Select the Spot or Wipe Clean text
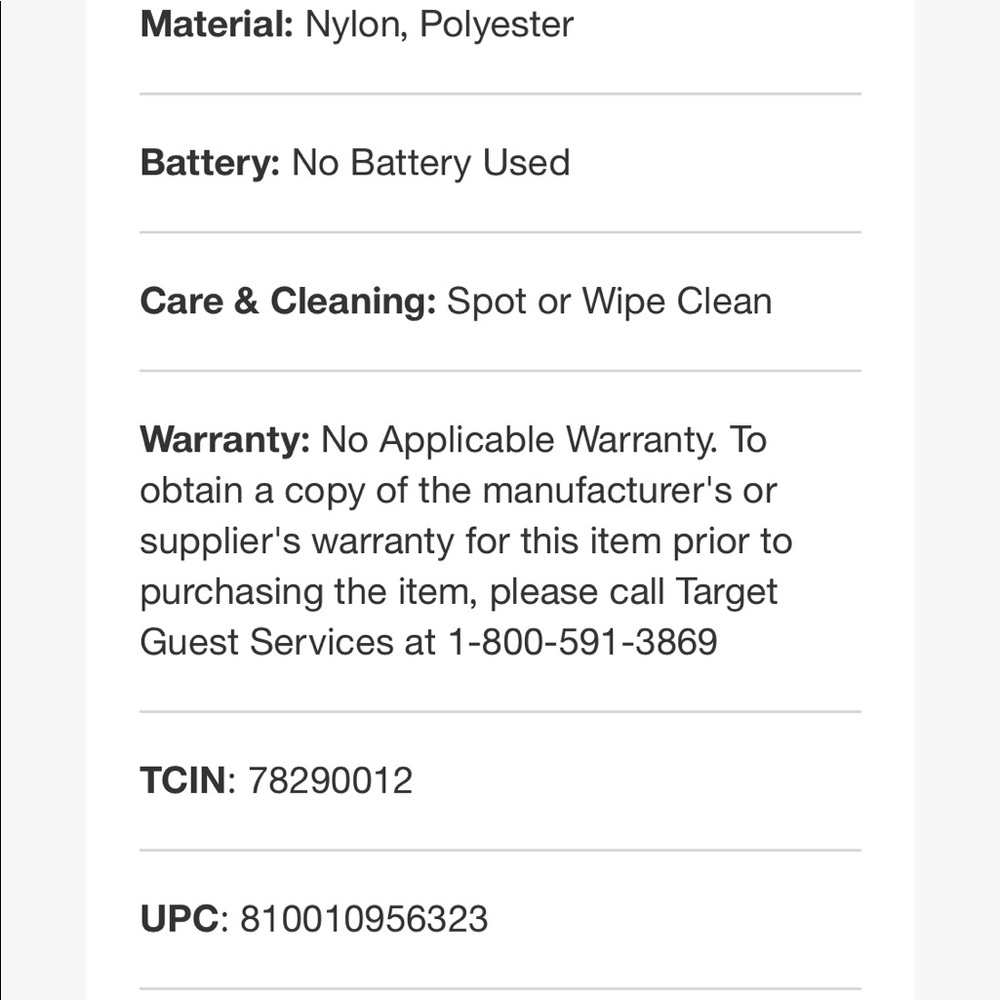 pos(609,301)
